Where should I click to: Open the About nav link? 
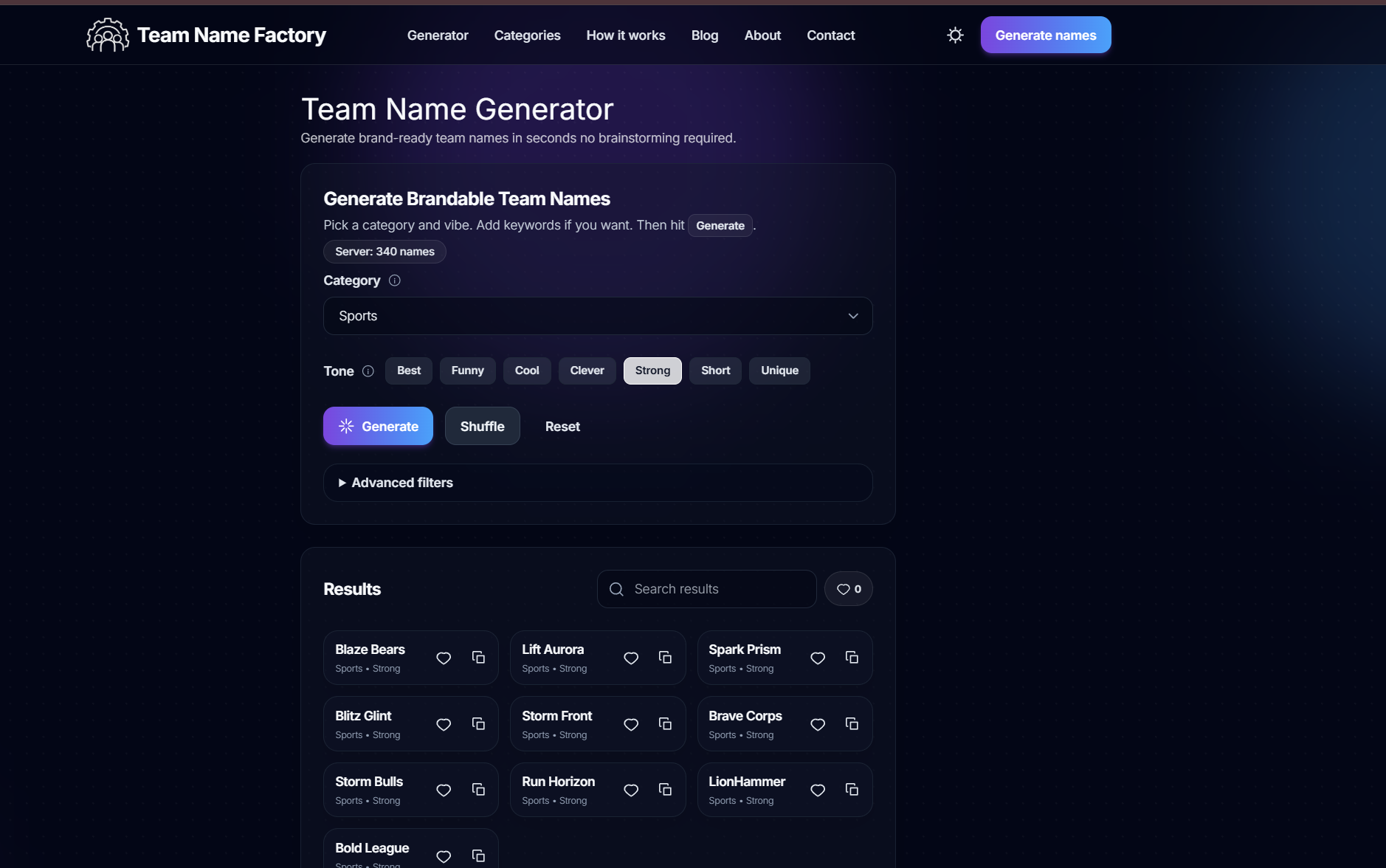pos(762,35)
